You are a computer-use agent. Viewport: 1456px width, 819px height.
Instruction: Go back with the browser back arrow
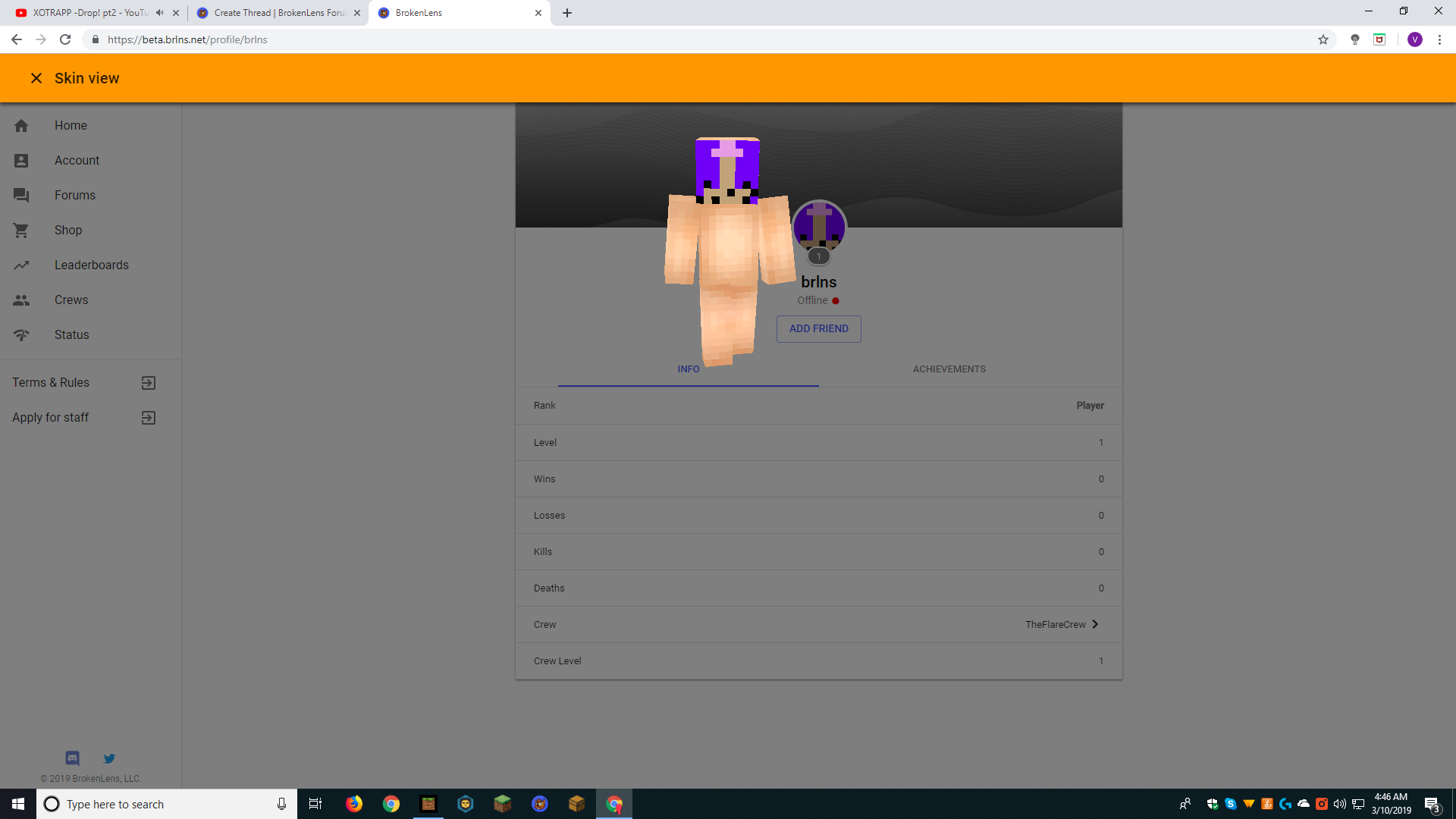tap(17, 39)
